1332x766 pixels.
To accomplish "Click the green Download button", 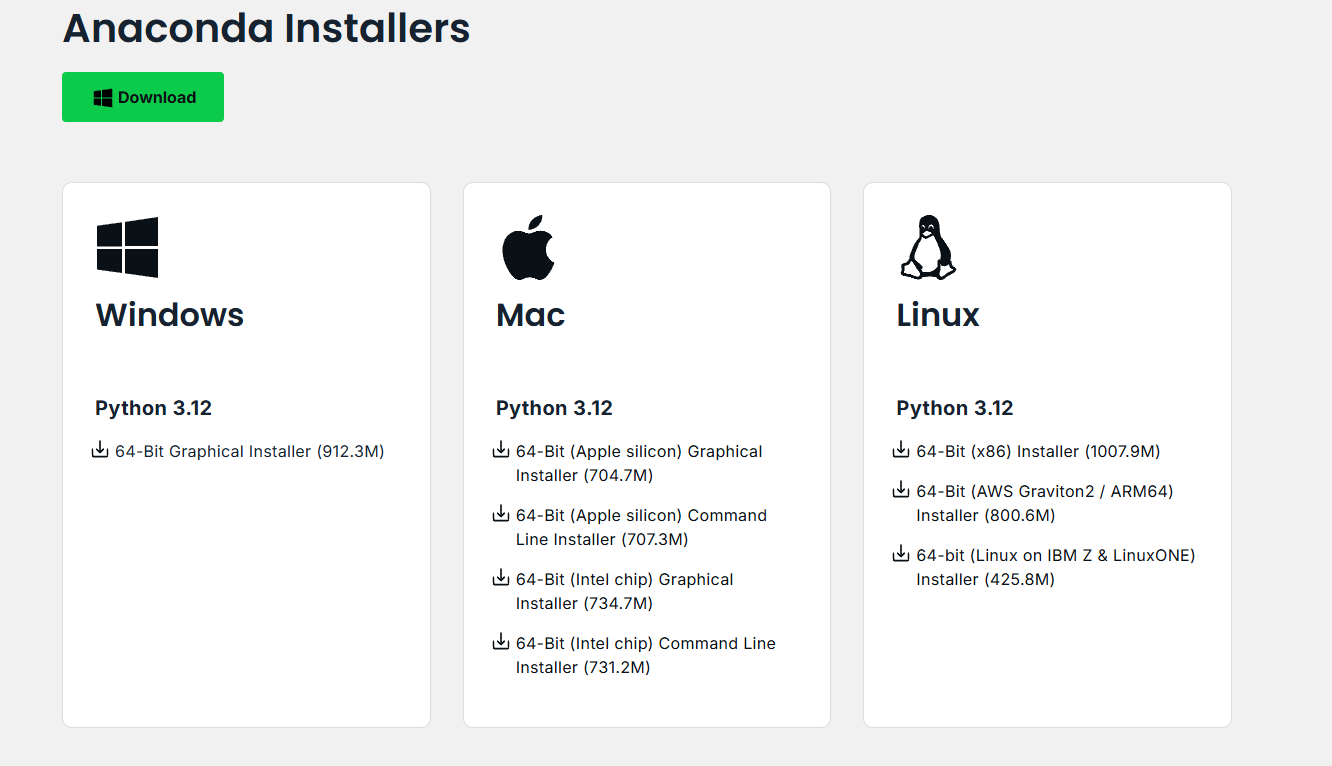I will 143,97.
